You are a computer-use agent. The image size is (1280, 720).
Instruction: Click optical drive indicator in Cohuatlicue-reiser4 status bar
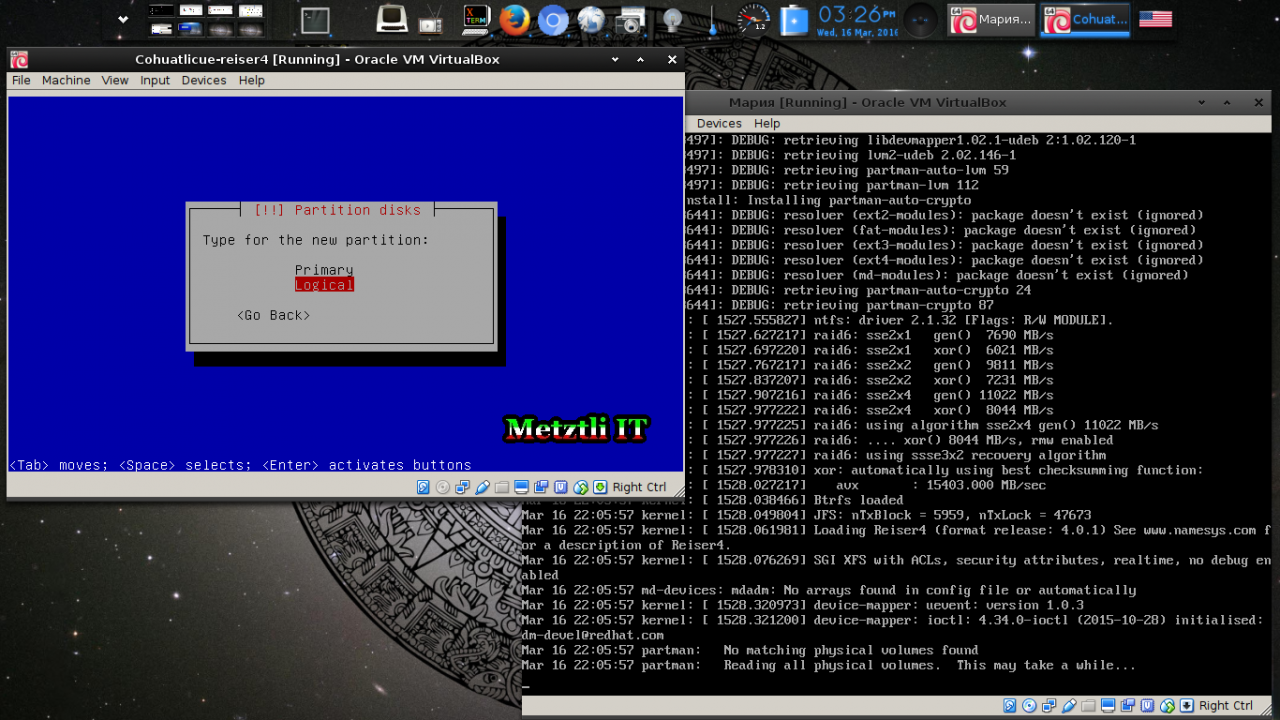point(443,487)
